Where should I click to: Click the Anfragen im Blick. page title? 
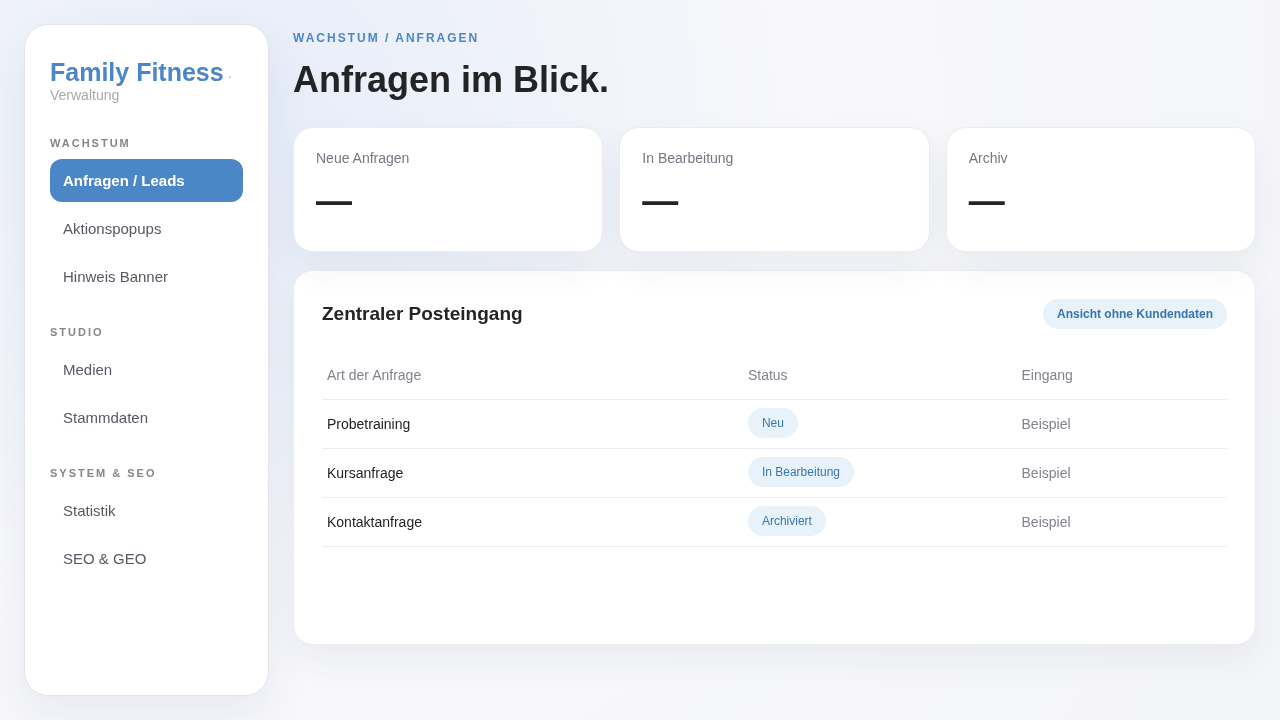point(451,80)
